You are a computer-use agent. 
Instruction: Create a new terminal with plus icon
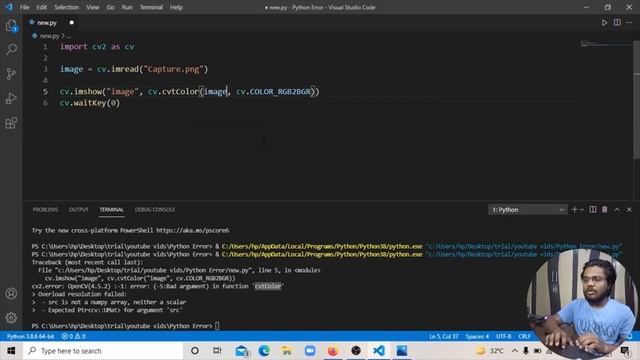pos(574,209)
